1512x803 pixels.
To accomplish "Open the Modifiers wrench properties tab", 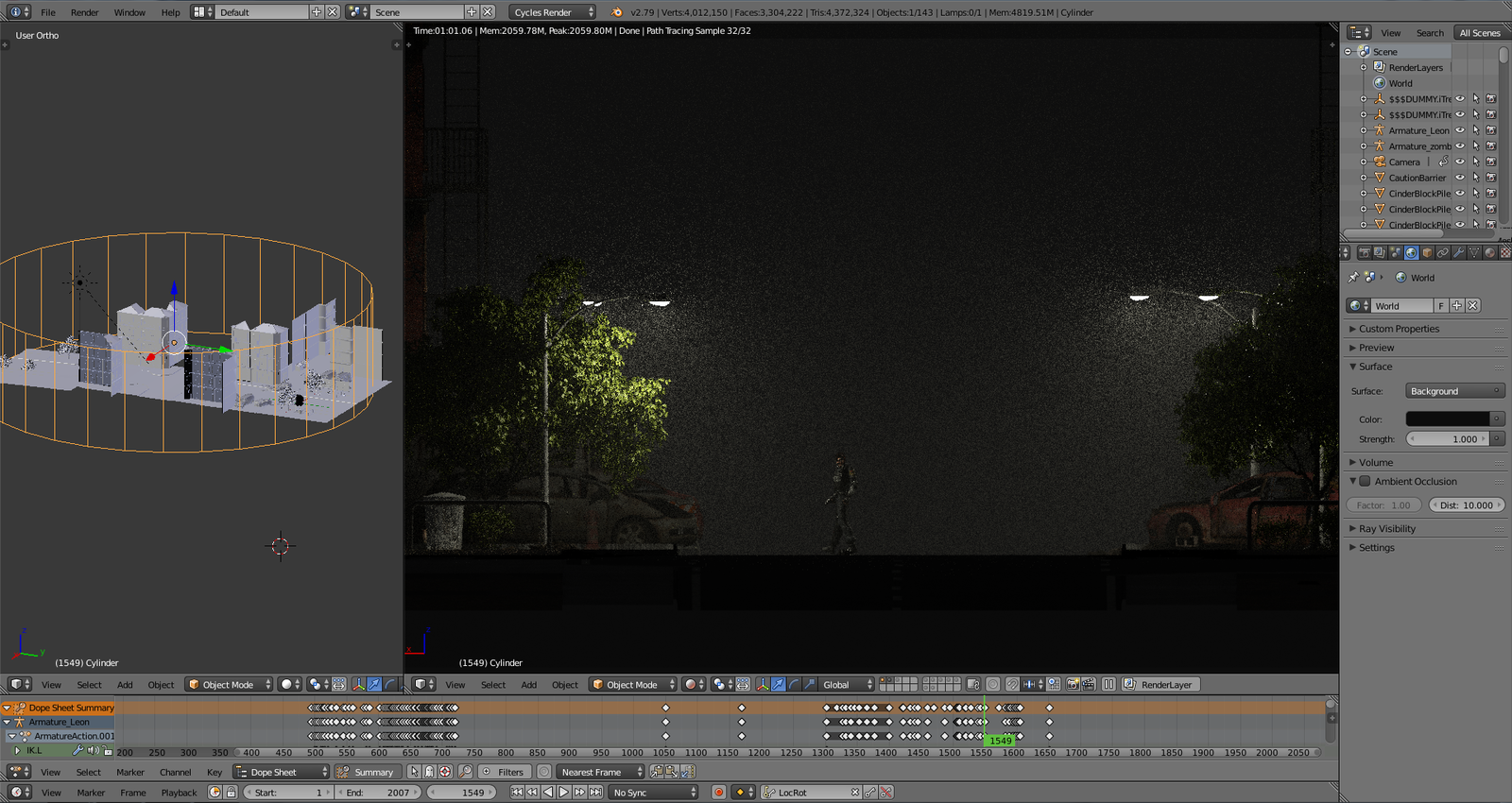I will pos(1458,252).
